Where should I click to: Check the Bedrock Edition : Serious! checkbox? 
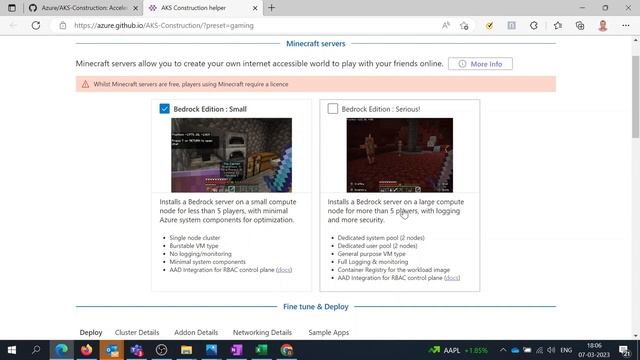333,109
